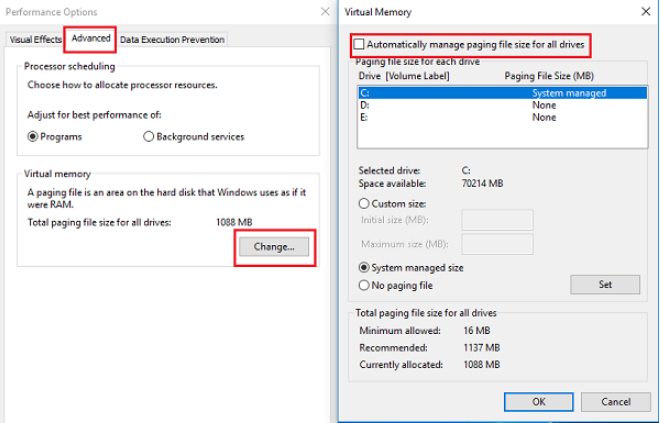Choose the Custom size radio option
This screenshot has width=660, height=423.
coord(363,203)
